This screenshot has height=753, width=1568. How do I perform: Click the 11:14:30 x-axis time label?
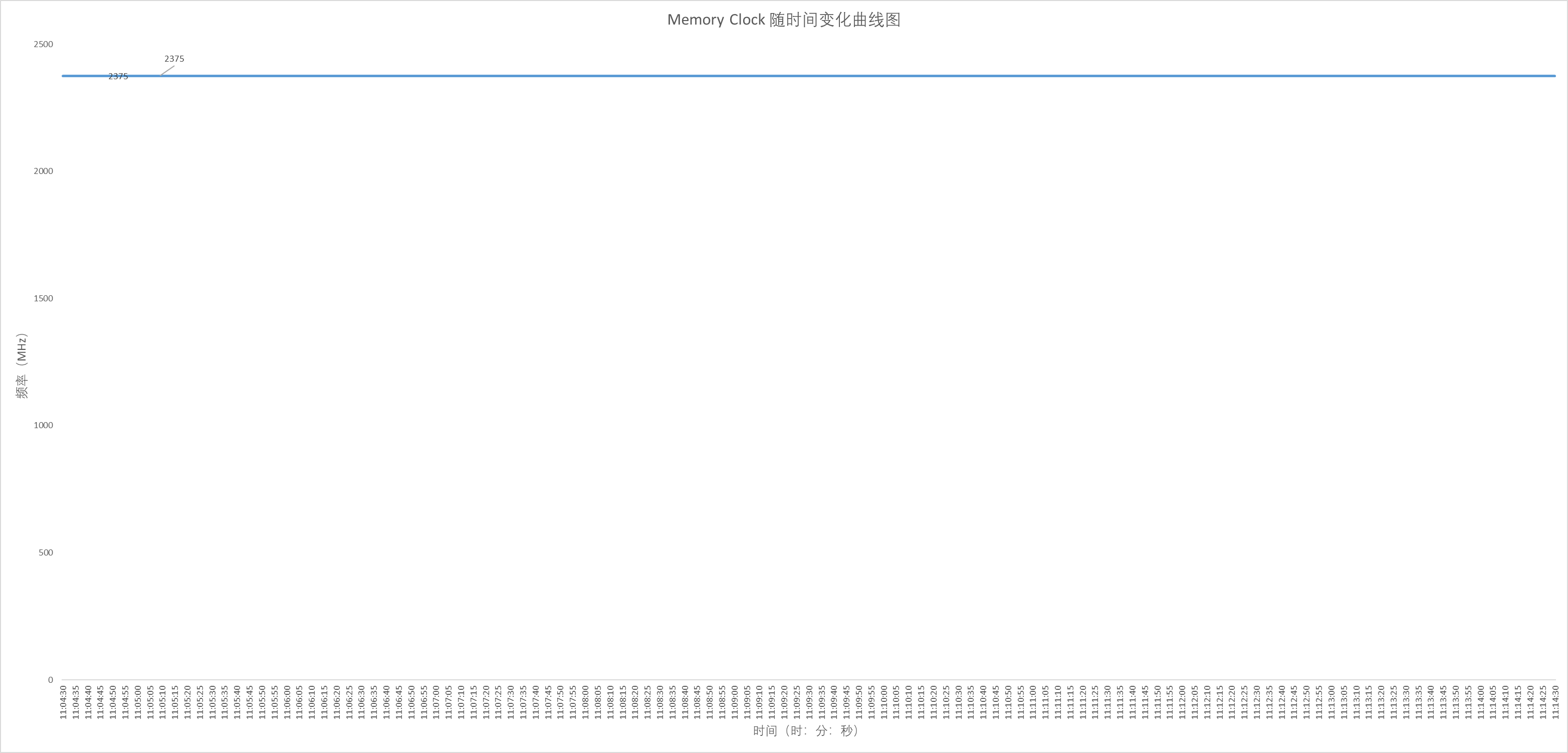tap(1555, 702)
